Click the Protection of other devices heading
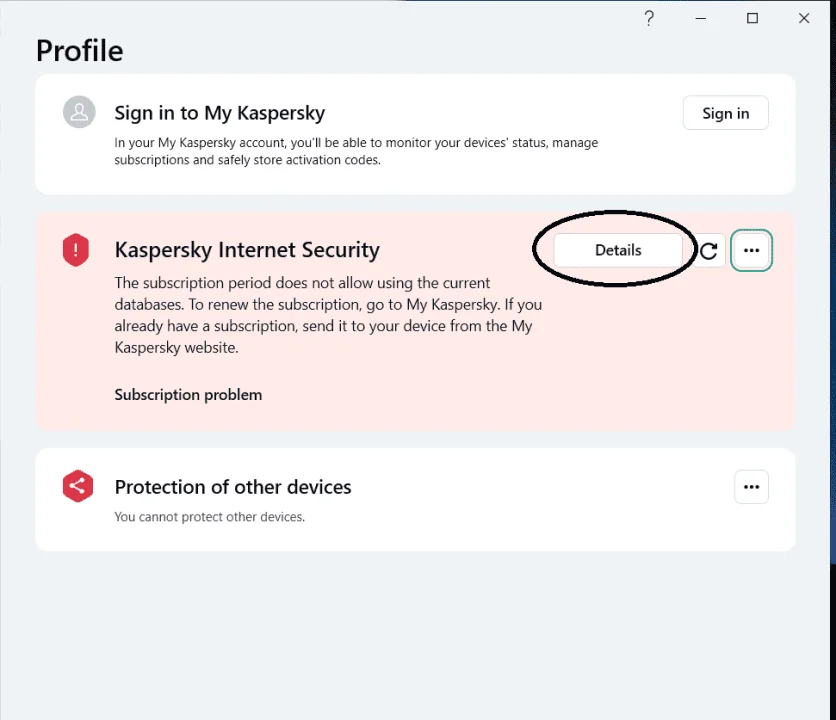836x720 pixels. 233,487
